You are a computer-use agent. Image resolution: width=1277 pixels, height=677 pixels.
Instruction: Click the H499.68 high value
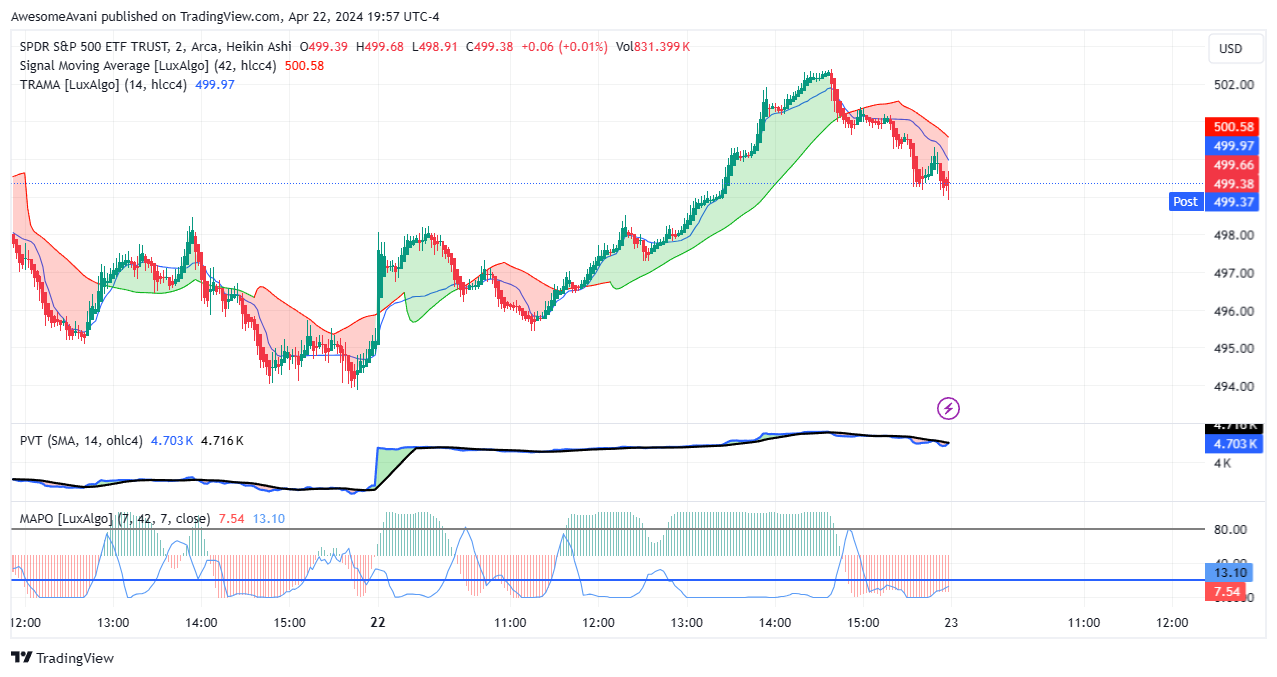382,47
